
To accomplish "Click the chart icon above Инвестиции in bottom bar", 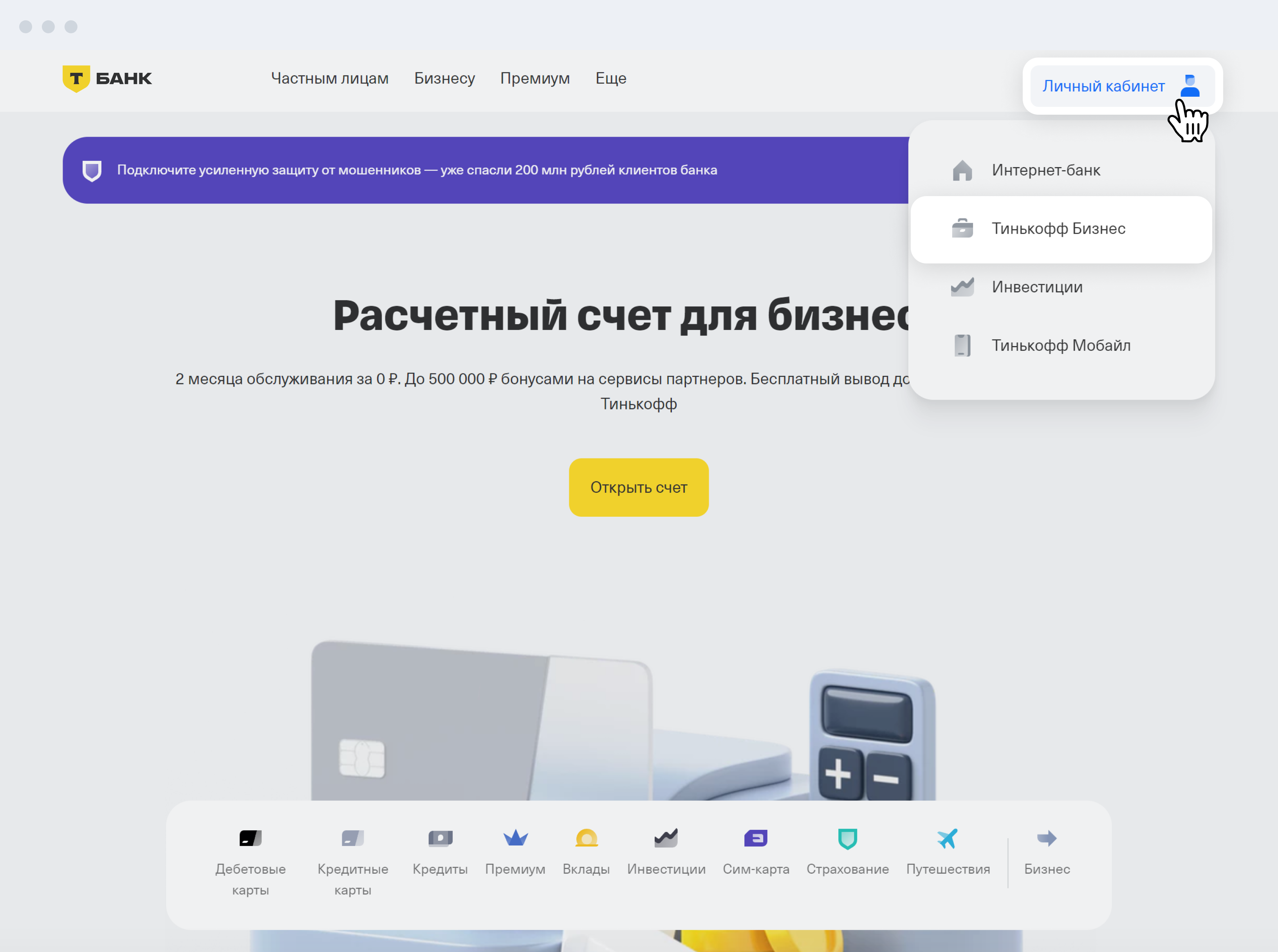I will (x=666, y=838).
